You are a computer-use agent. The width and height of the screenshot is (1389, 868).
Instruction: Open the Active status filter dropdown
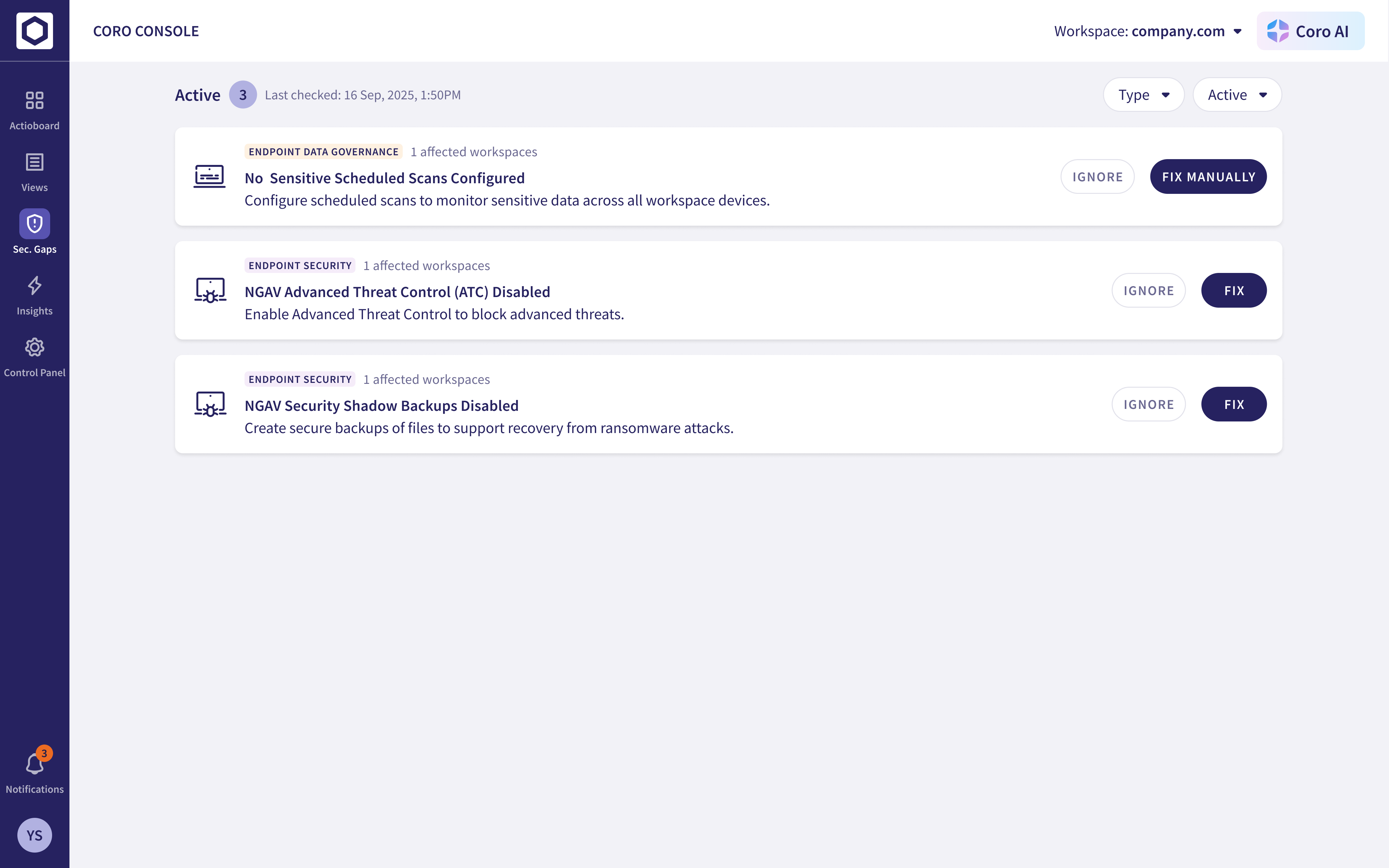[1237, 95]
